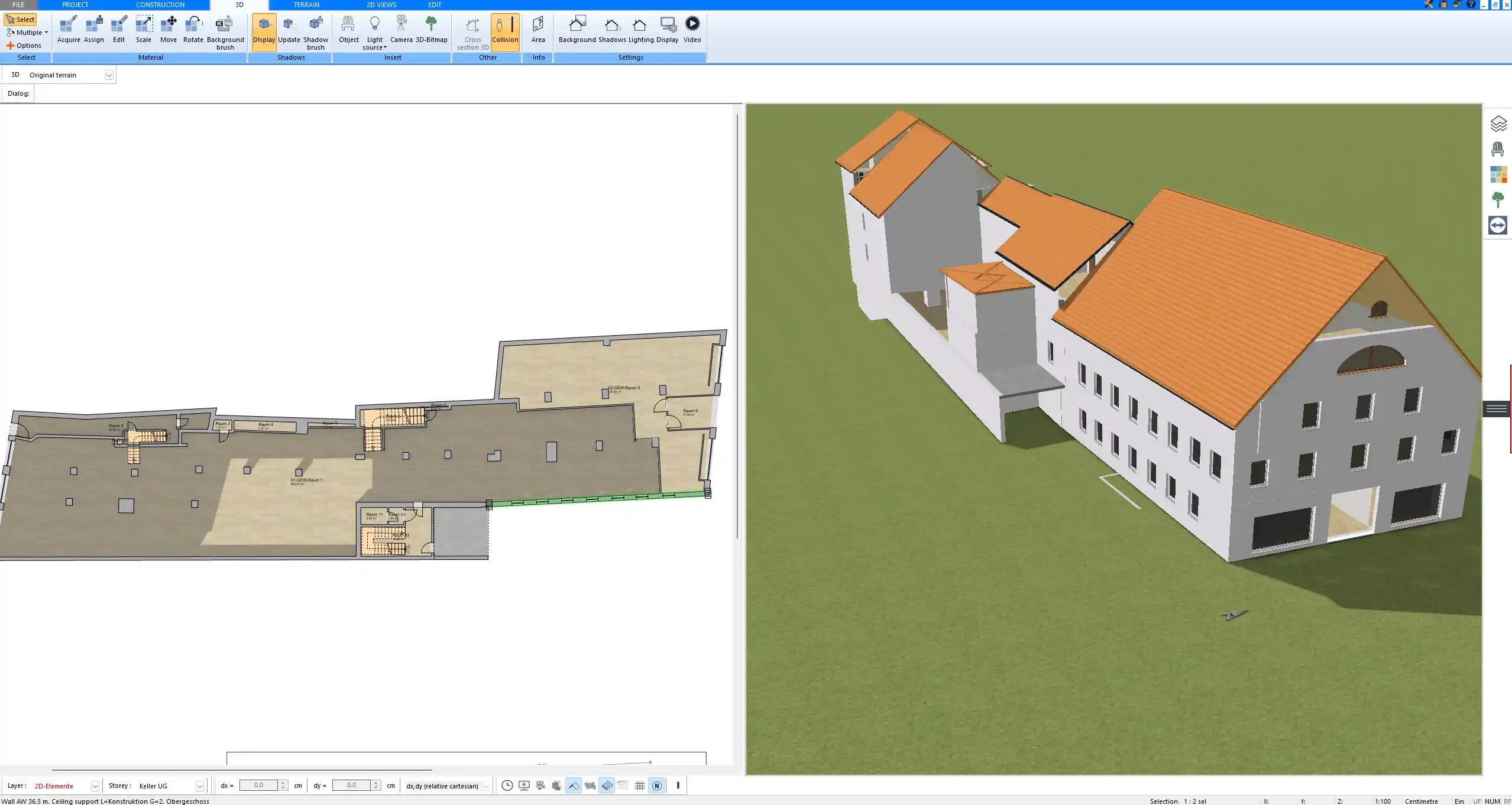Open the Layer 2D-Elemente dropdown

[95, 786]
